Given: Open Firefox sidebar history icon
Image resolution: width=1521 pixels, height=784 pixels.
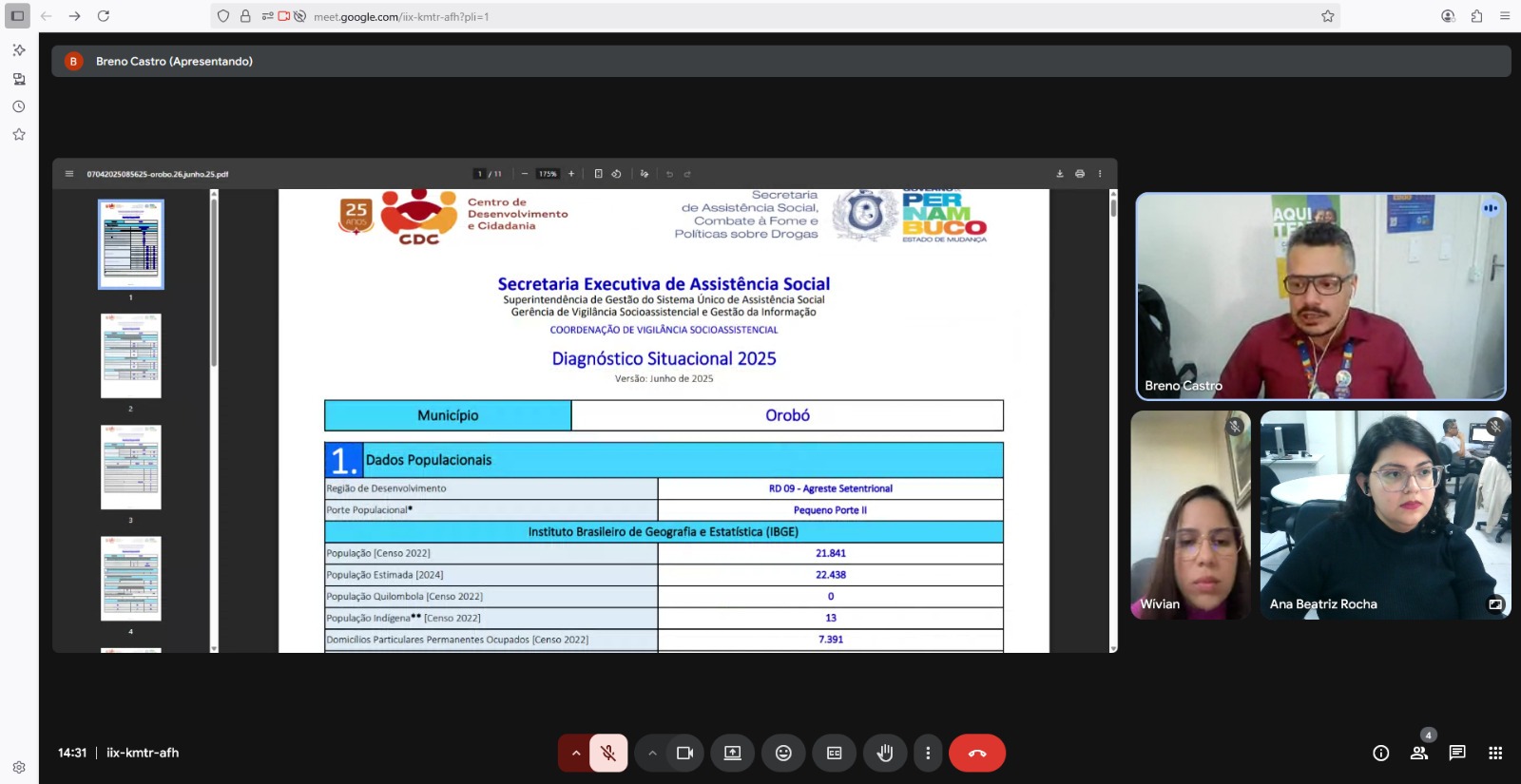Looking at the screenshot, I should (x=18, y=106).
